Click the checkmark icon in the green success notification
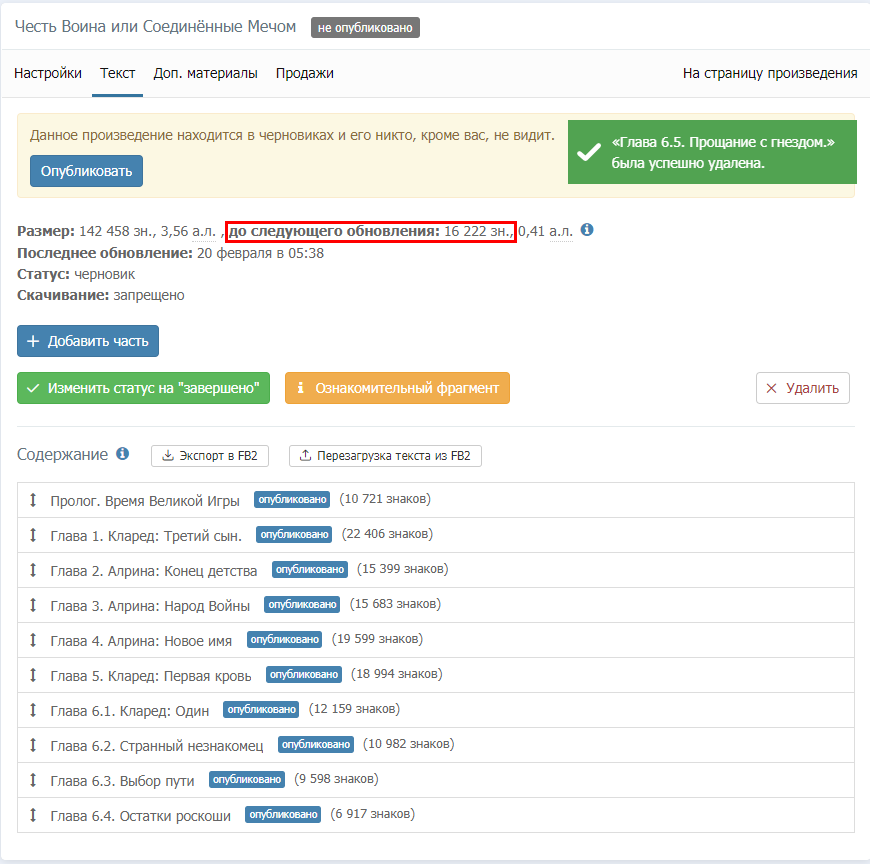The width and height of the screenshot is (870, 864). coord(589,152)
